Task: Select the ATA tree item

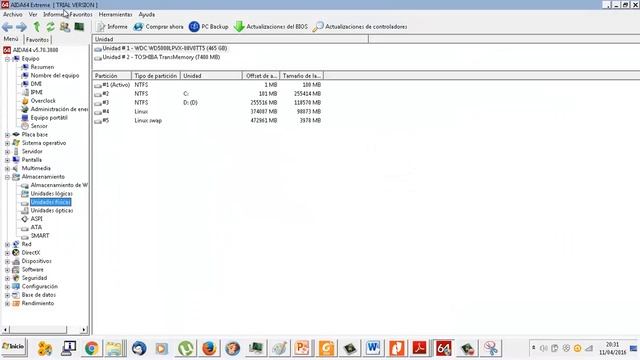Action: click(x=36, y=227)
